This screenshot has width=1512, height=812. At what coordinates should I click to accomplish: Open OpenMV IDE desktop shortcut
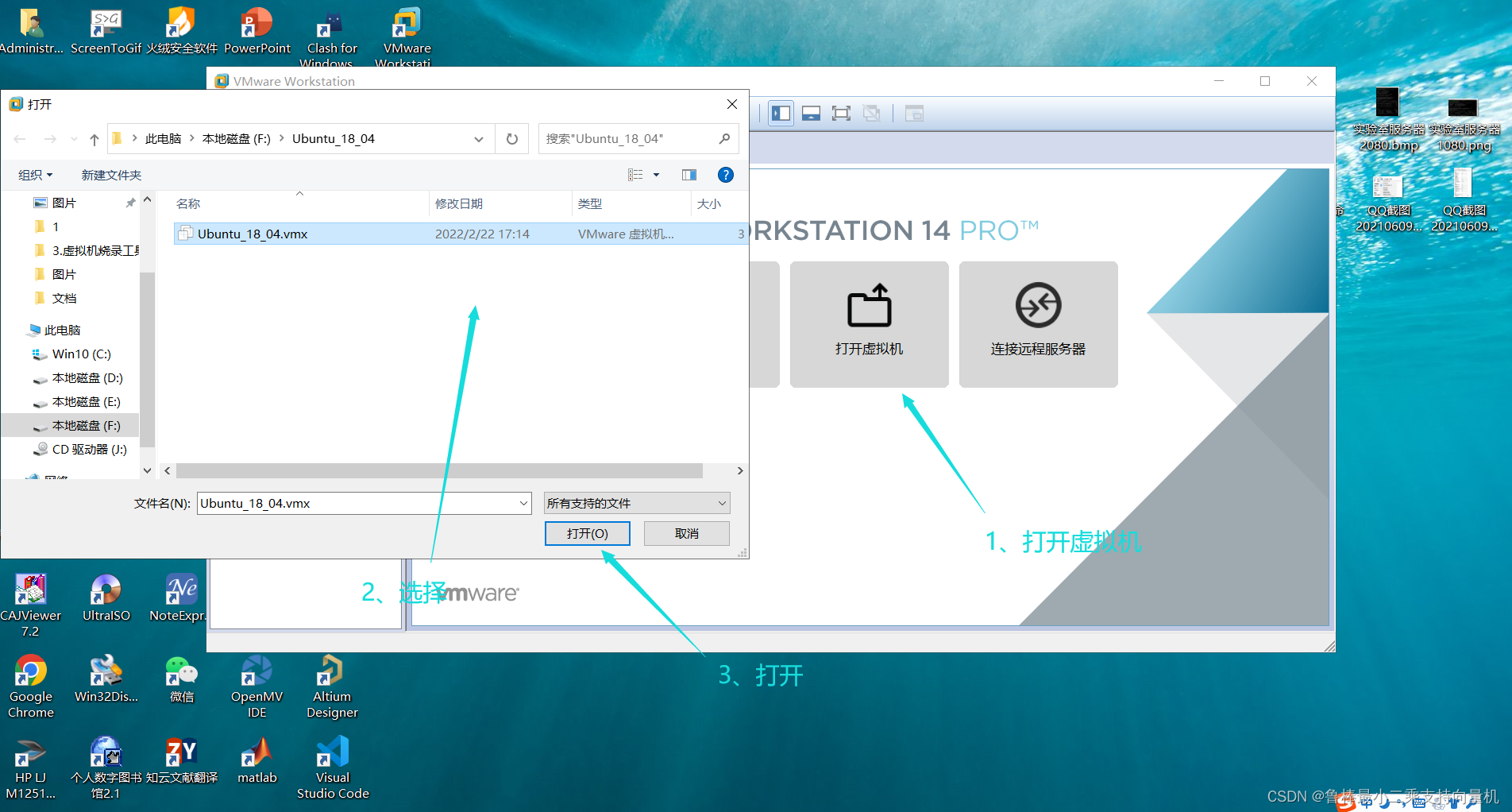[x=256, y=686]
